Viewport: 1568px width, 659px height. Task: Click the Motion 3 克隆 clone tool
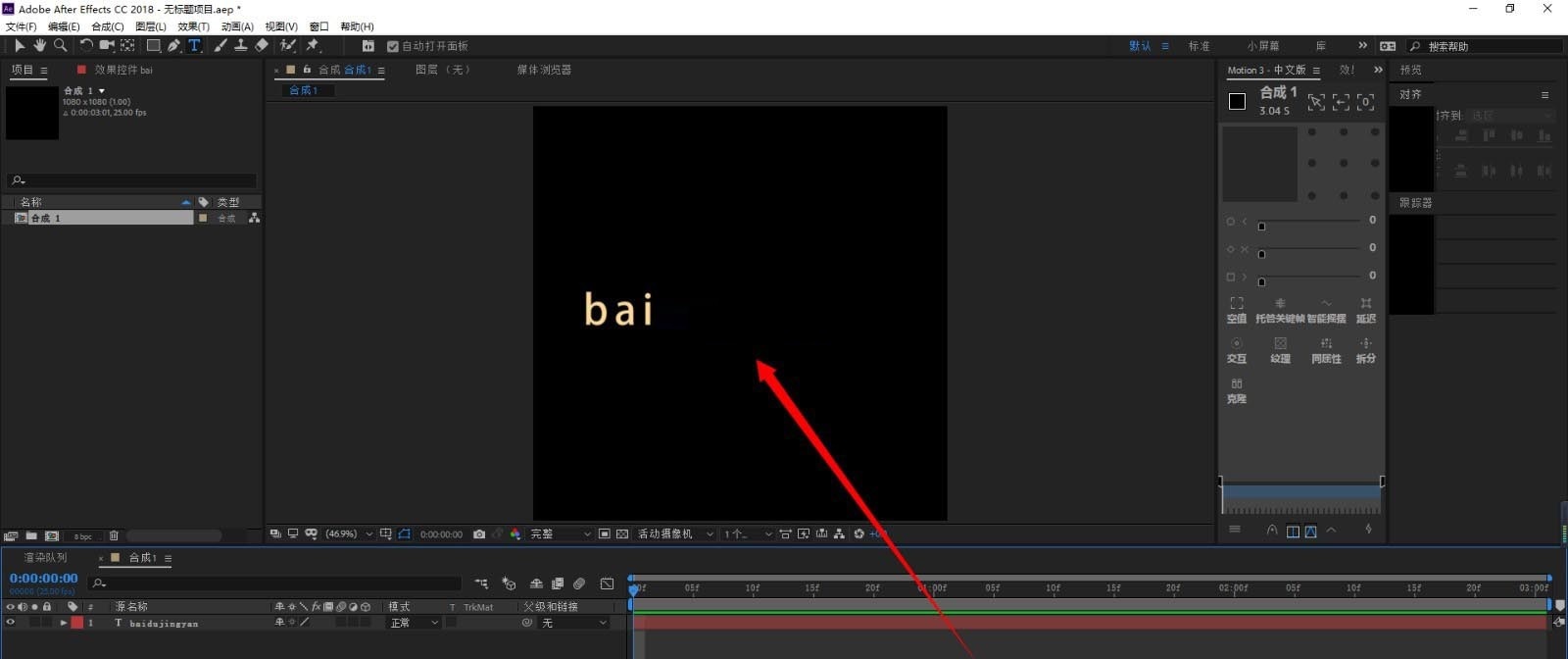click(1237, 390)
